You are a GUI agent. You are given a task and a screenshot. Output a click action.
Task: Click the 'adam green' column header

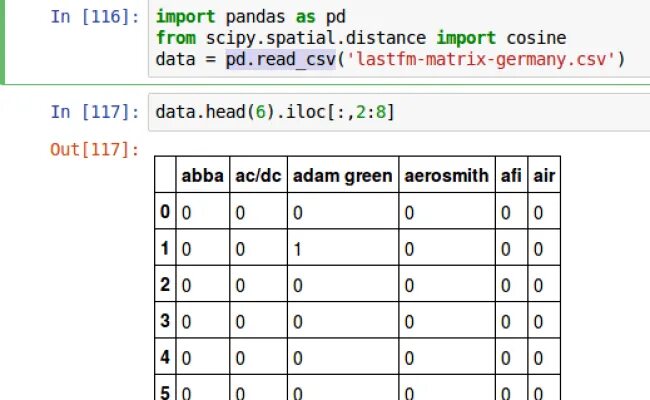tap(342, 176)
